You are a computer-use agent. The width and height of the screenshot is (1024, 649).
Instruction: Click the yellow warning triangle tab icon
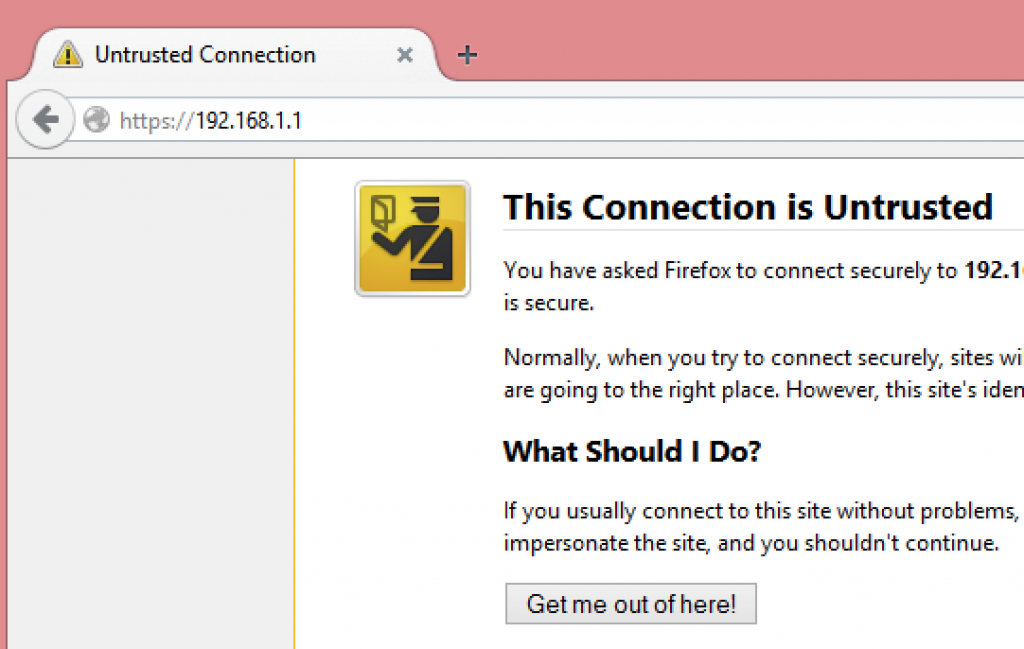[68, 55]
